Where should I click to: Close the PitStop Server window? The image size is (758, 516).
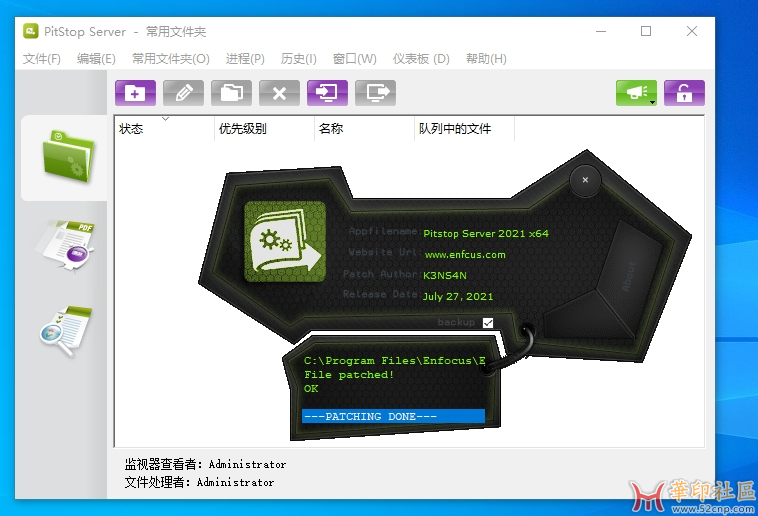(692, 31)
